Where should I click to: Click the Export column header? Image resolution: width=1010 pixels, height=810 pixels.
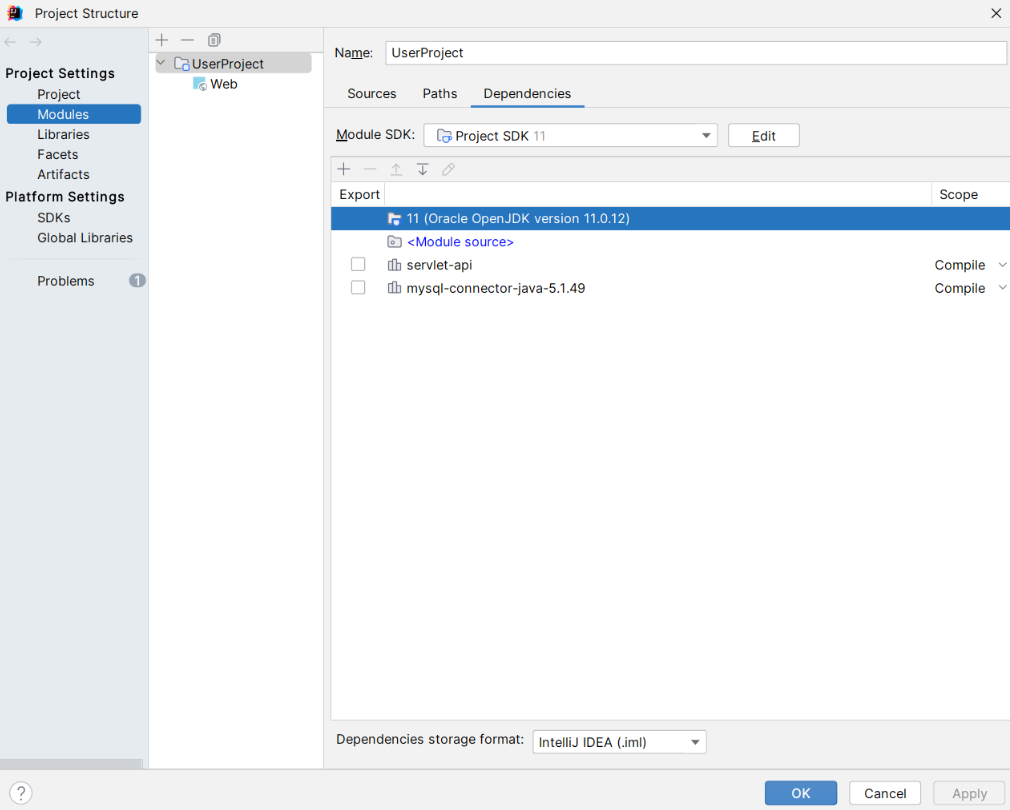tap(359, 194)
